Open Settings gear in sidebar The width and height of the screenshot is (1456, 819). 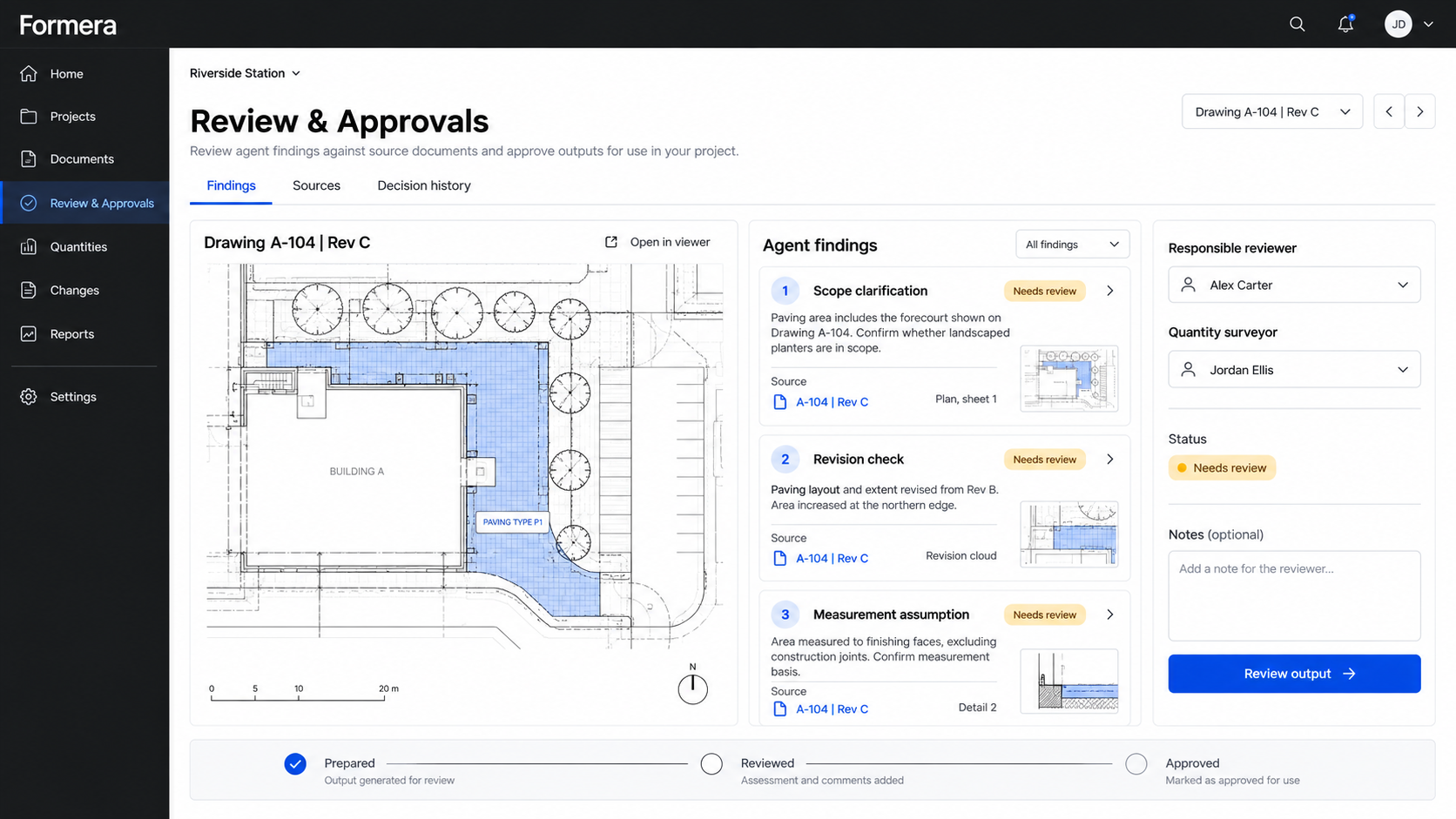[x=29, y=397]
